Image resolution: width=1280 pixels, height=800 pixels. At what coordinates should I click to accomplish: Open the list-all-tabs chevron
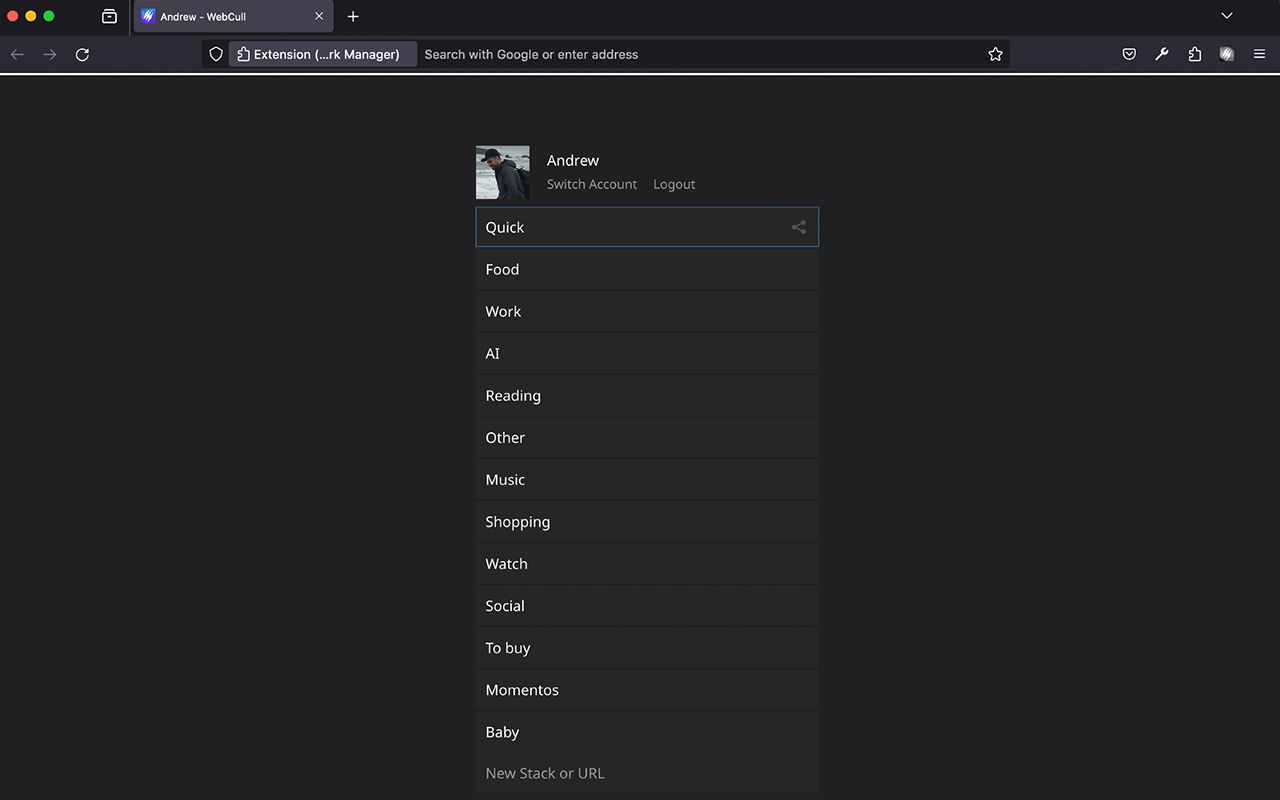(1226, 16)
